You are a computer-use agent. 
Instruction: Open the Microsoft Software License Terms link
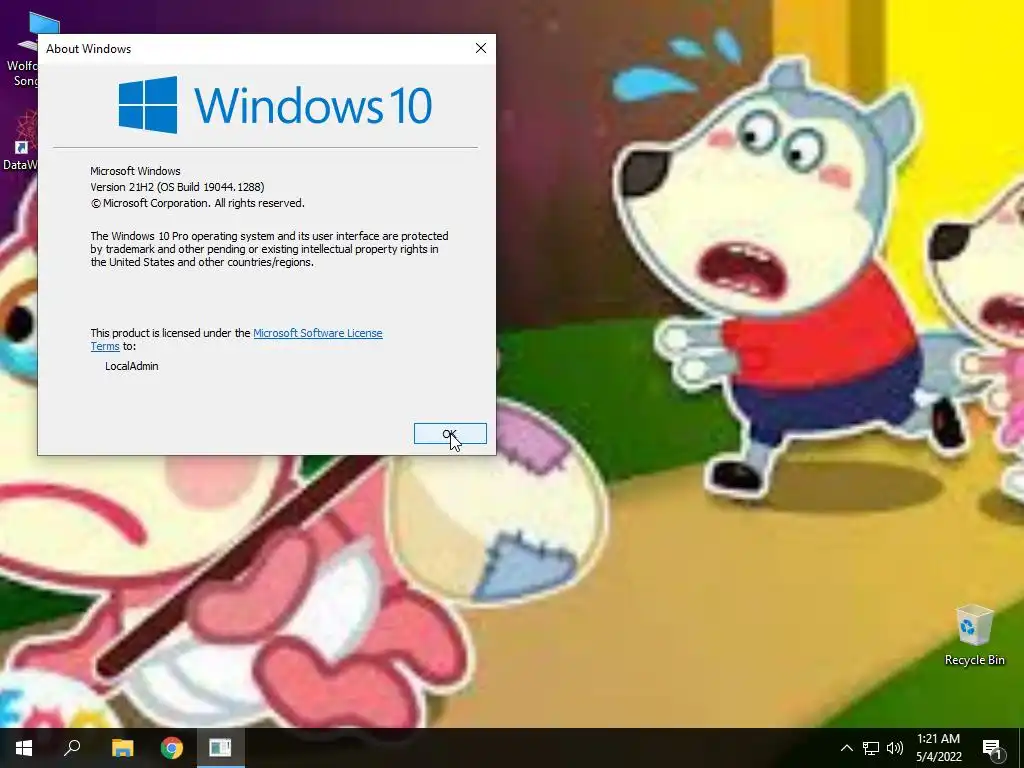click(x=317, y=333)
